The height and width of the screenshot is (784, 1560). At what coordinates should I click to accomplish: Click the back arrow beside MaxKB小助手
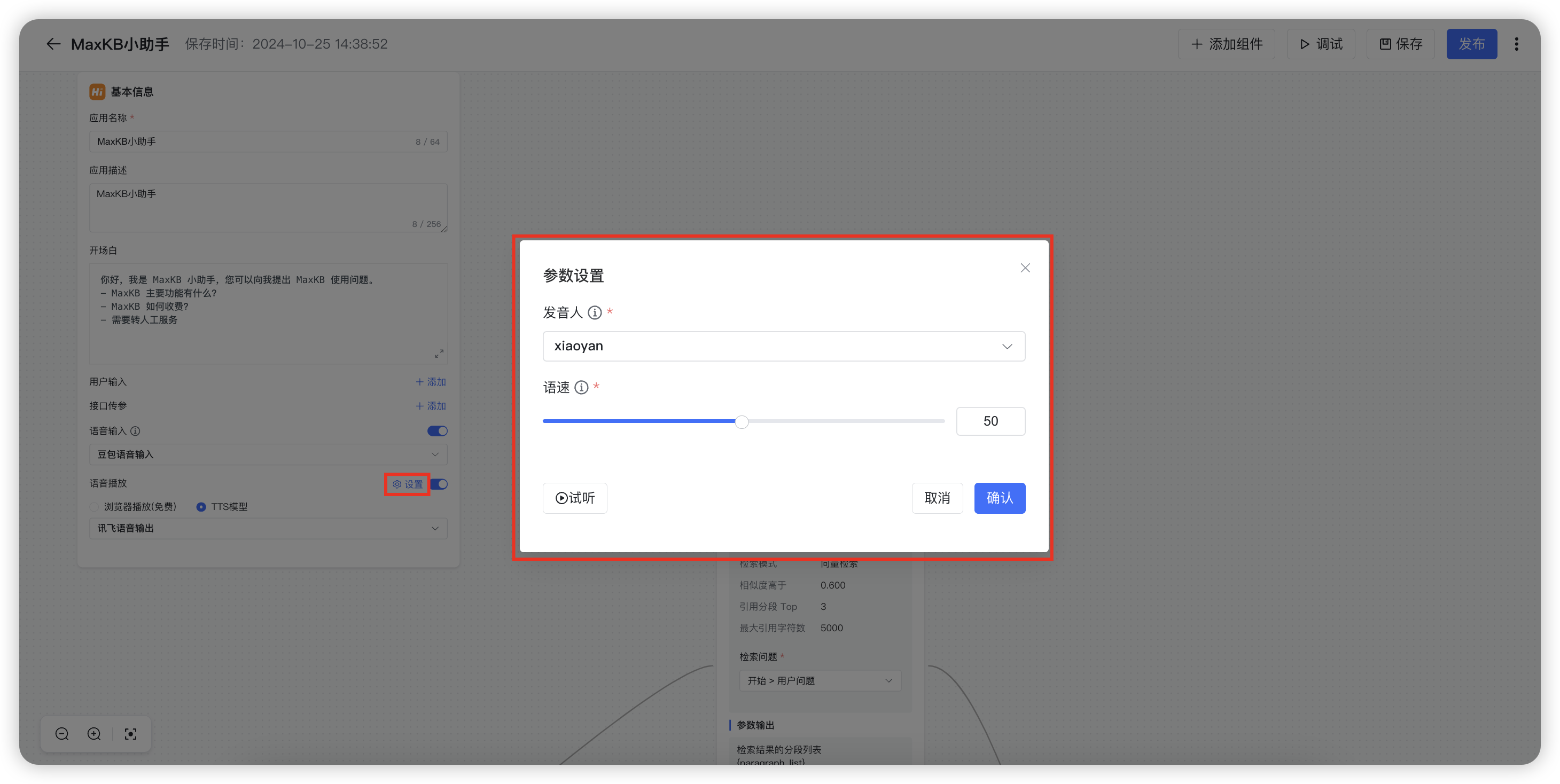(x=53, y=44)
